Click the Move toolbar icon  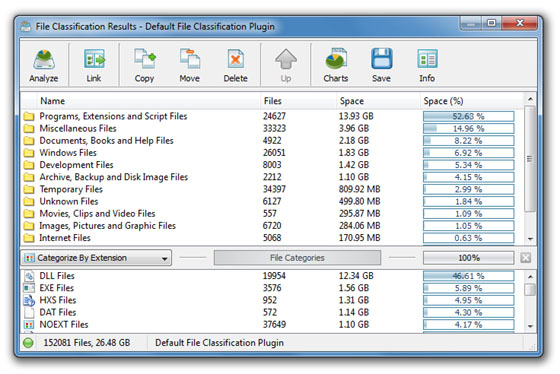click(190, 59)
